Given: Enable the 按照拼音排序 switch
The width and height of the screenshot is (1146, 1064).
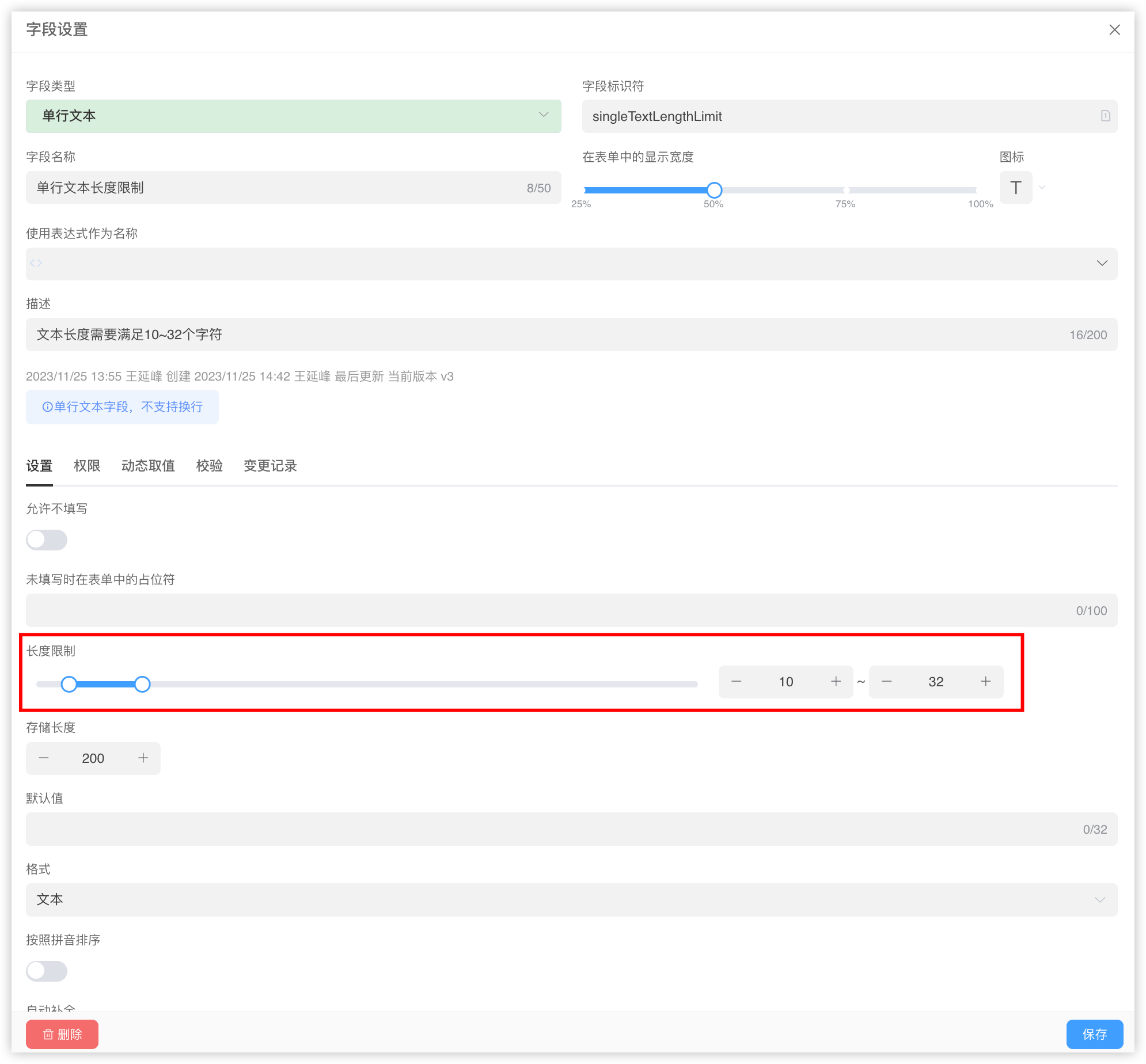Looking at the screenshot, I should click(47, 971).
